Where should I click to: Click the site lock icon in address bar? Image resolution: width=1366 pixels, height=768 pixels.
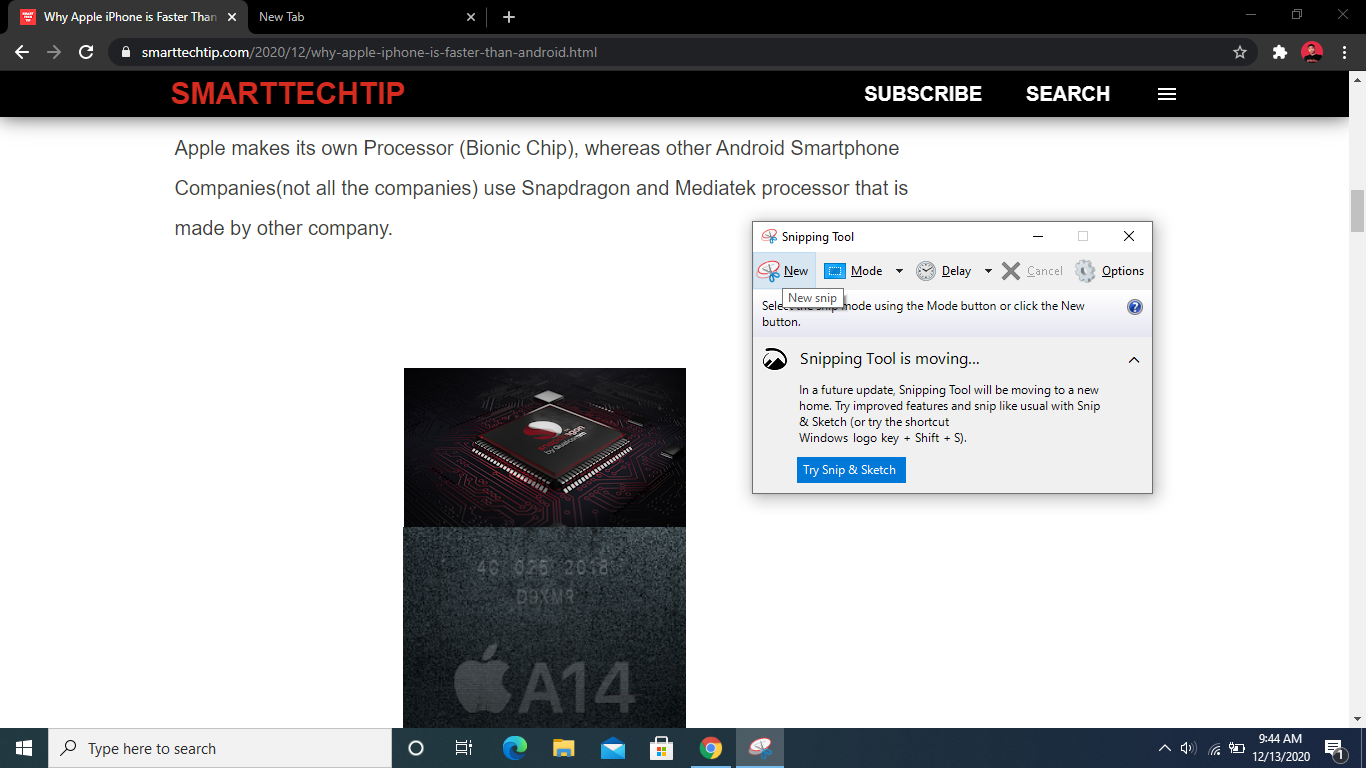click(x=126, y=52)
